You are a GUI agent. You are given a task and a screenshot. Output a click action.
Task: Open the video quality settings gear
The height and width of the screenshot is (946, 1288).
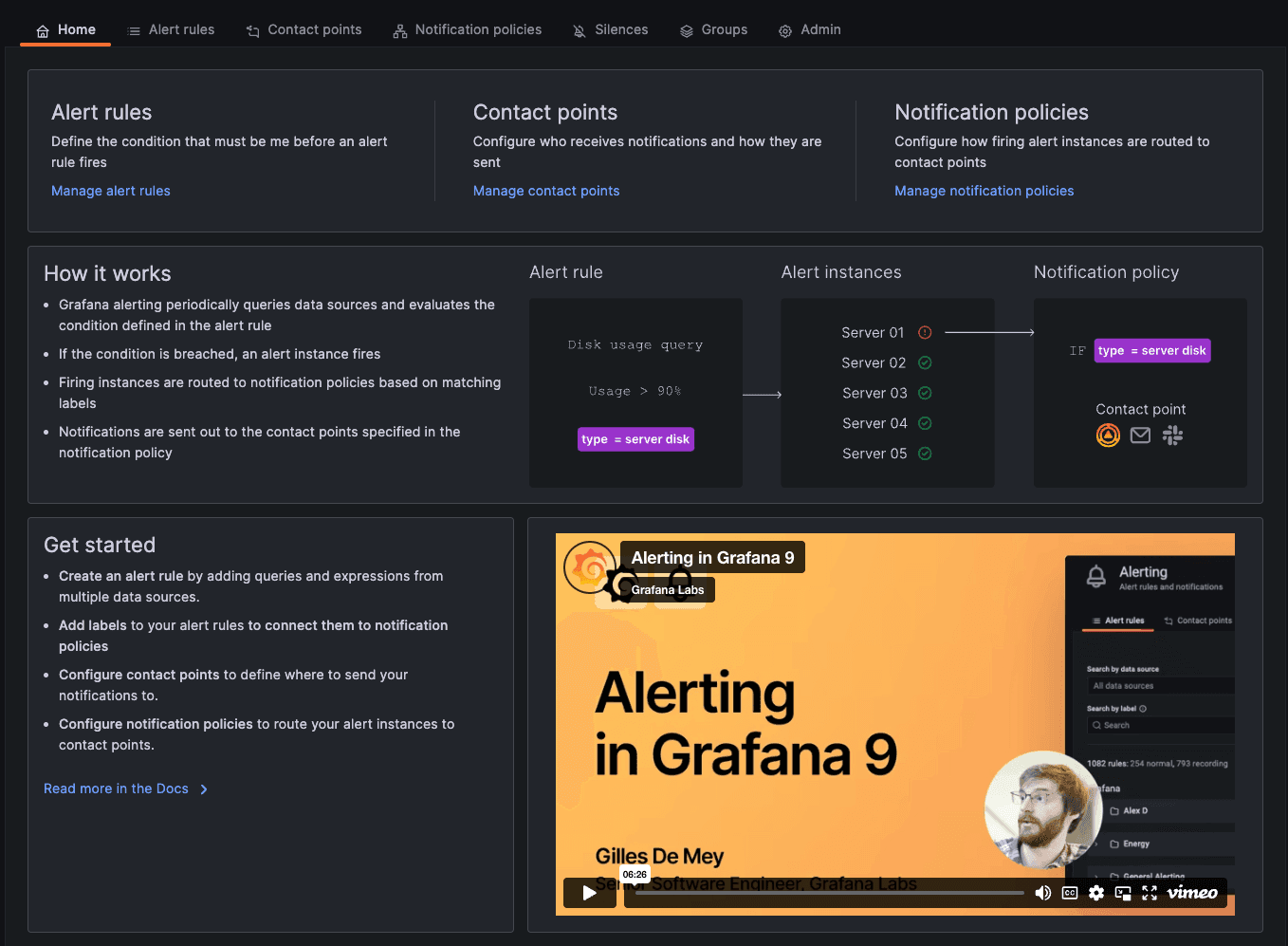pyautogui.click(x=1096, y=892)
